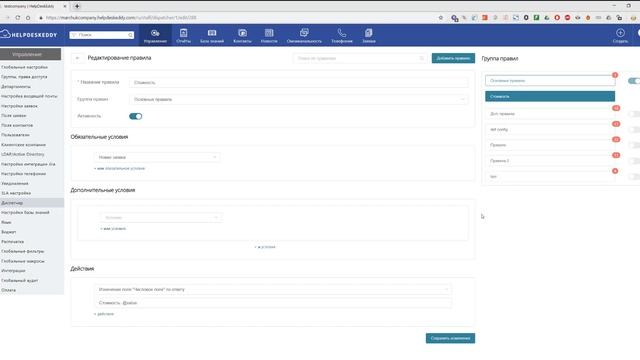640x360 pixels.
Task: Open Глобальные настройки in sidebar
Action: (24, 67)
